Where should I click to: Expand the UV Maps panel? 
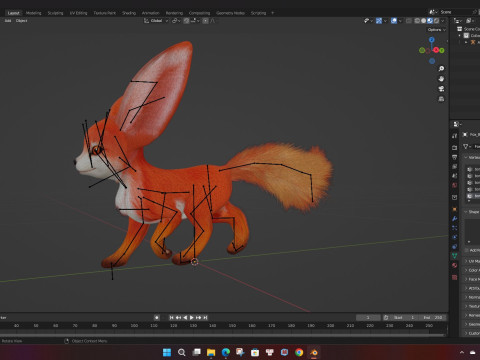466,261
